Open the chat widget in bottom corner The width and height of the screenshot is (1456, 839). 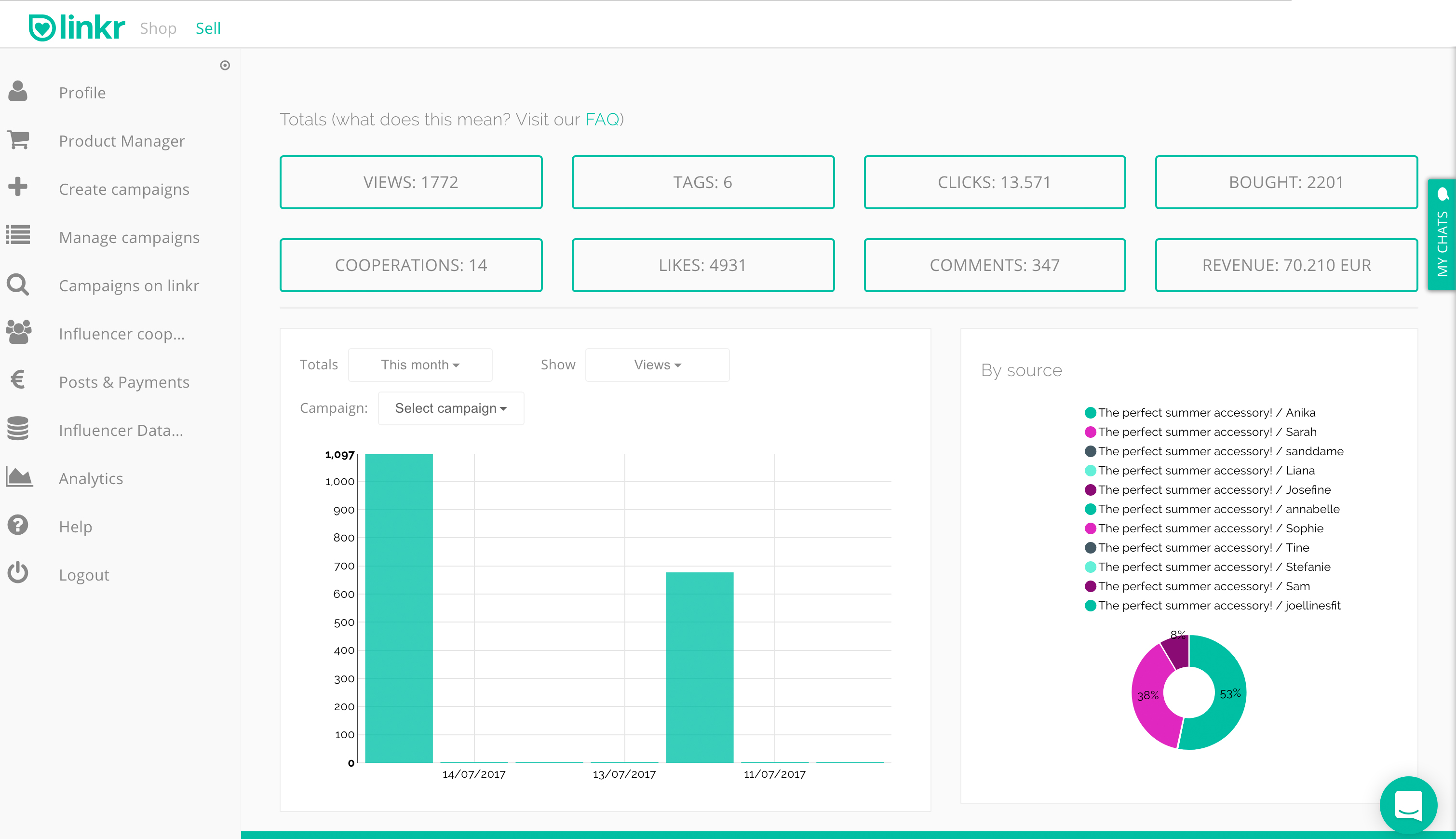coord(1408,805)
